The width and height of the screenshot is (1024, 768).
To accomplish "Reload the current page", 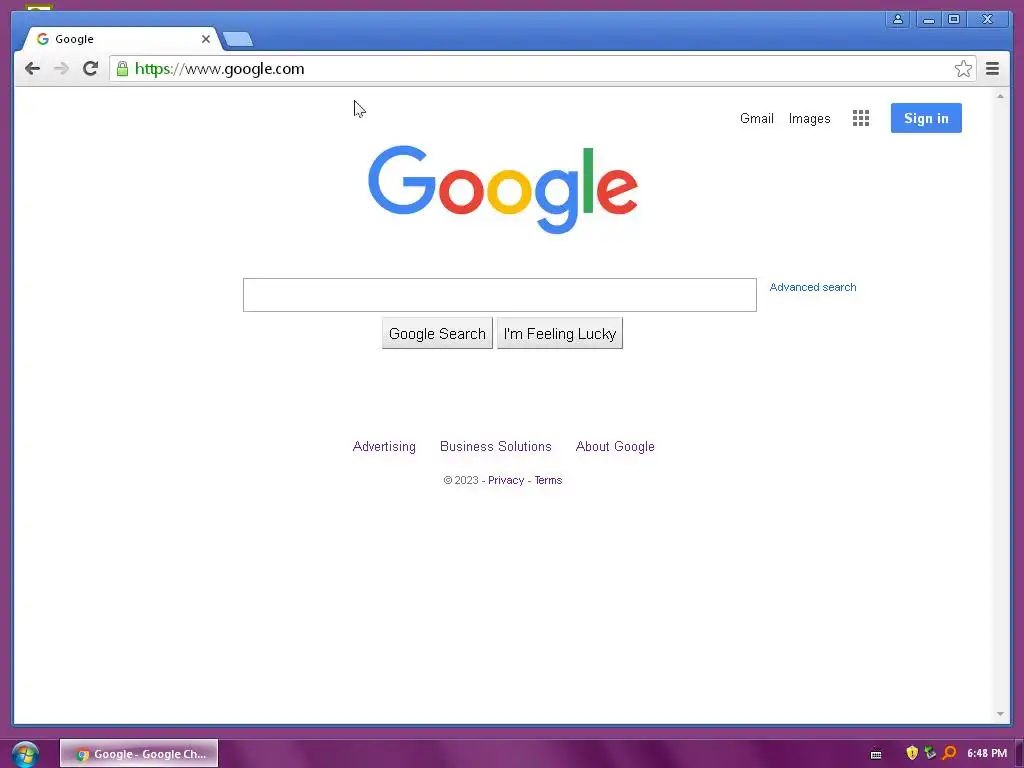I will click(90, 69).
